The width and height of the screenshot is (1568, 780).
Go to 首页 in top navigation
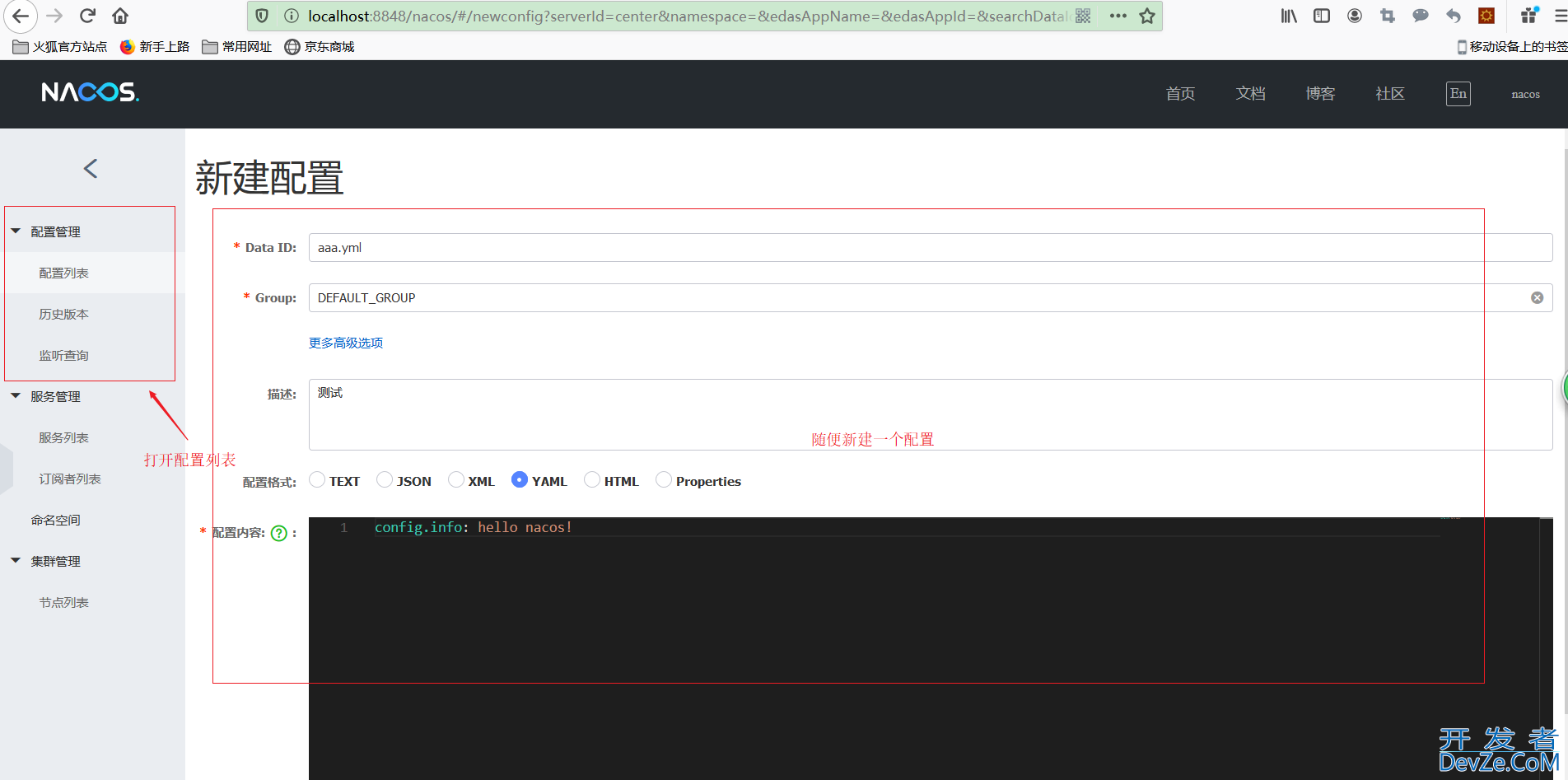click(x=1180, y=94)
